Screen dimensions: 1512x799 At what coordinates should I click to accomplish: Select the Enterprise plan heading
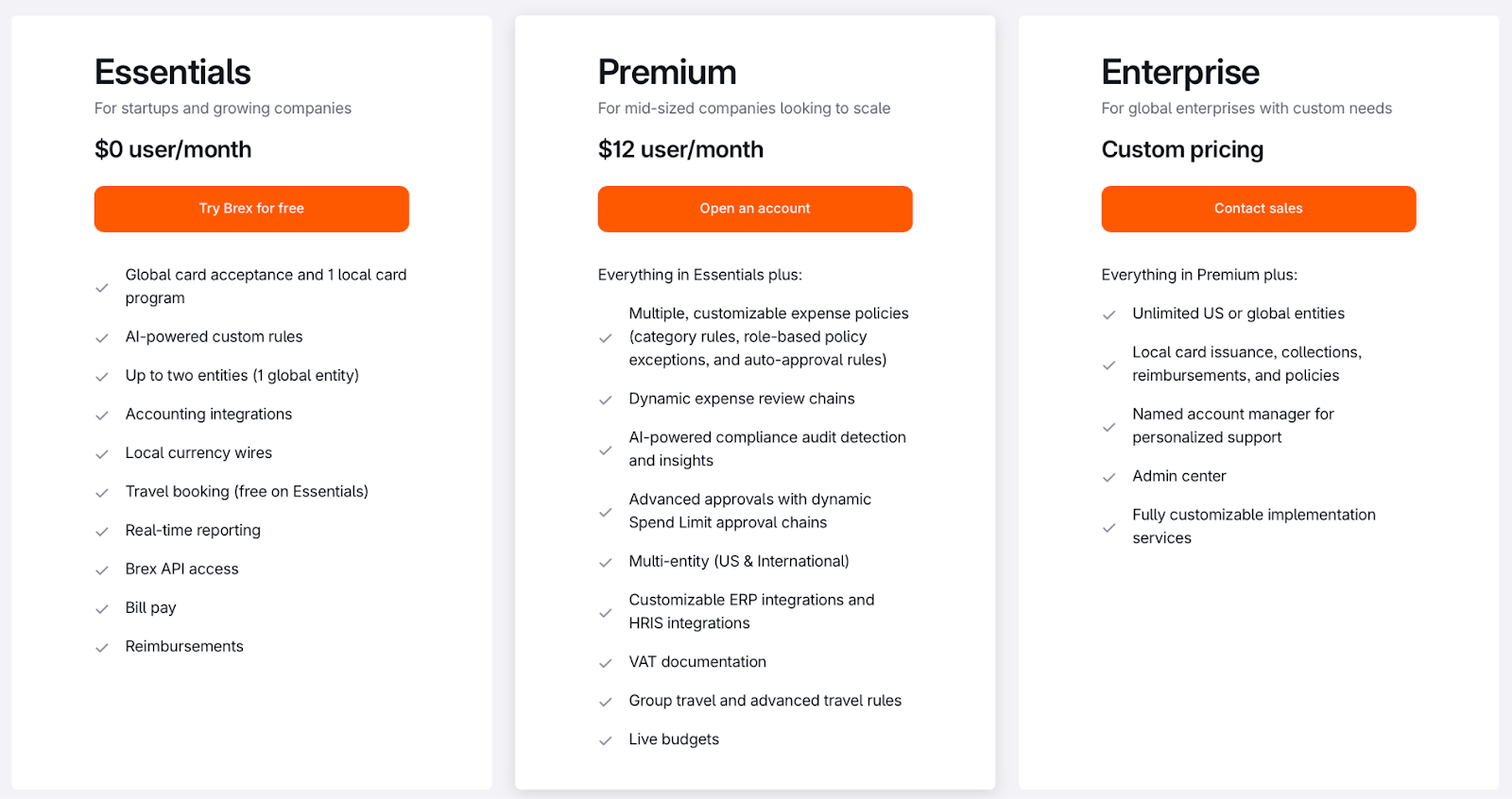1180,73
